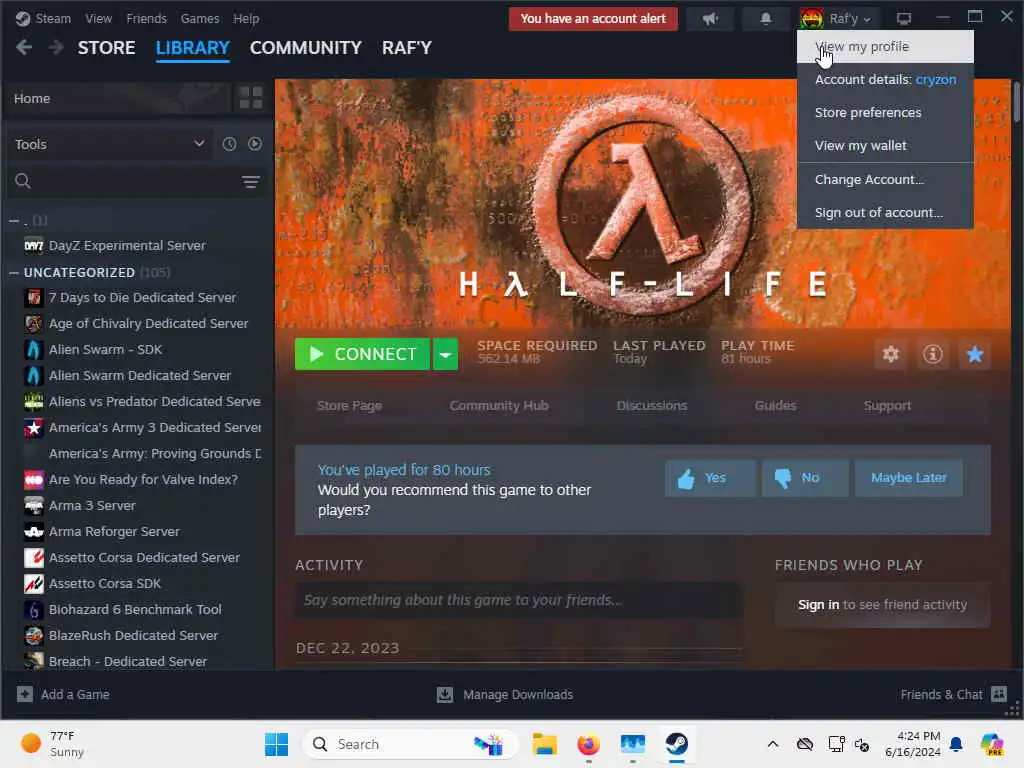
Task: Go to the LIBRARY tab
Action: pos(193,48)
